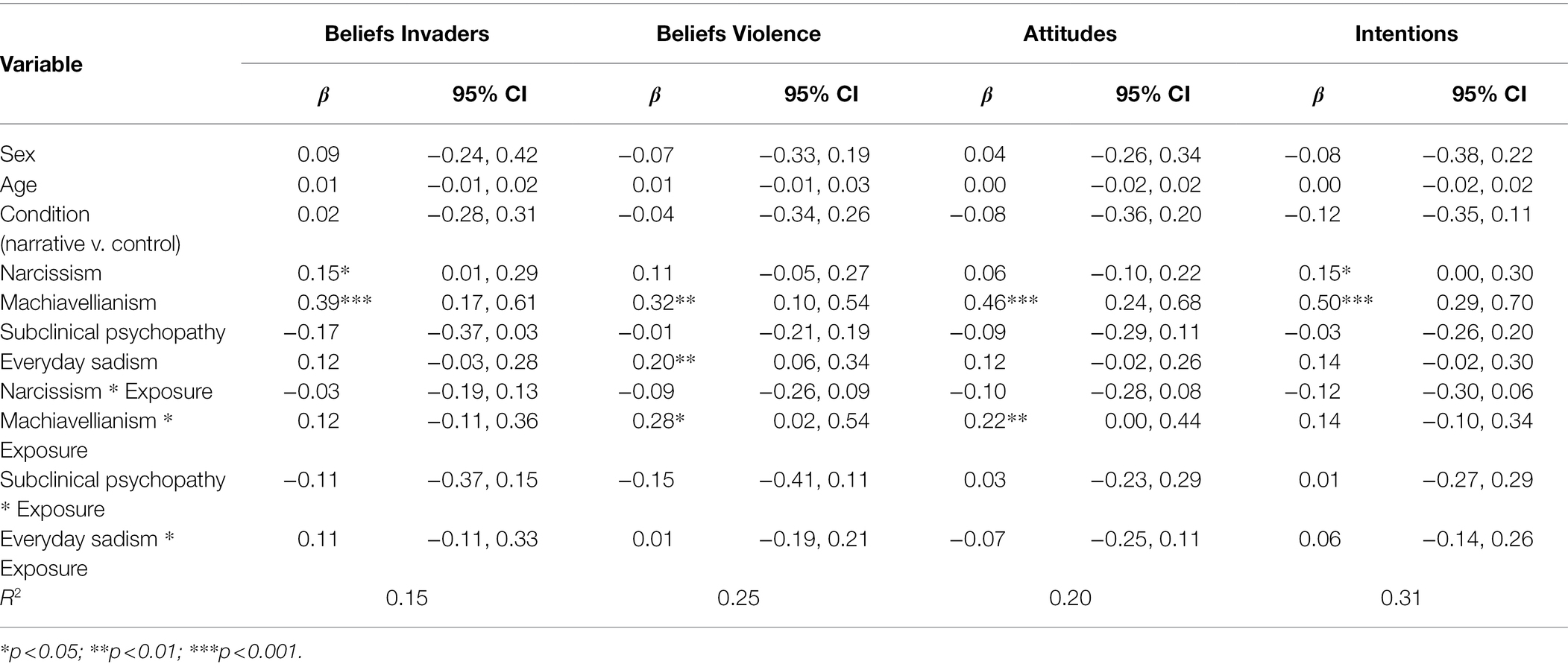Select the 0.28* Beliefs Violence interaction value

(x=658, y=420)
